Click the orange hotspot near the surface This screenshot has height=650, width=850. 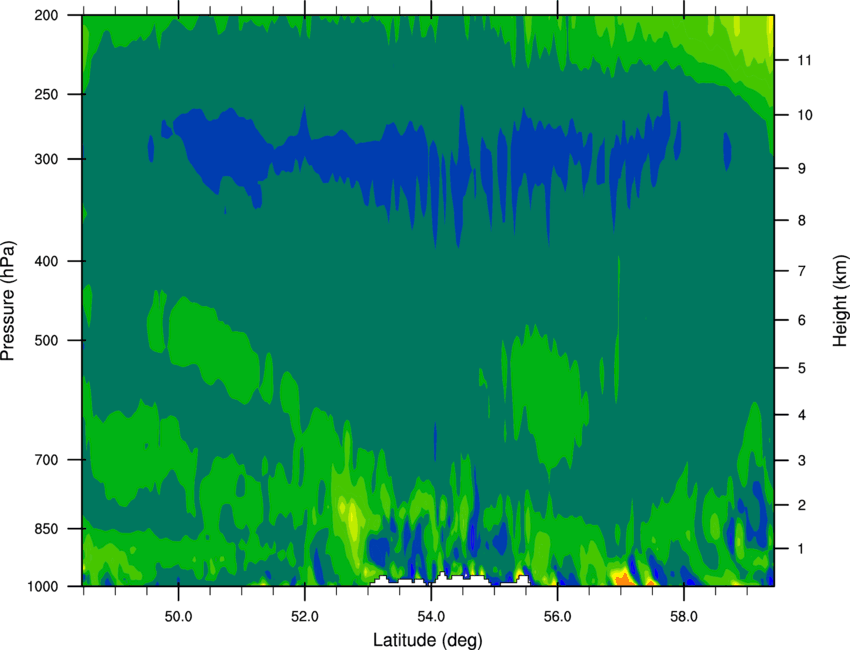(x=624, y=579)
